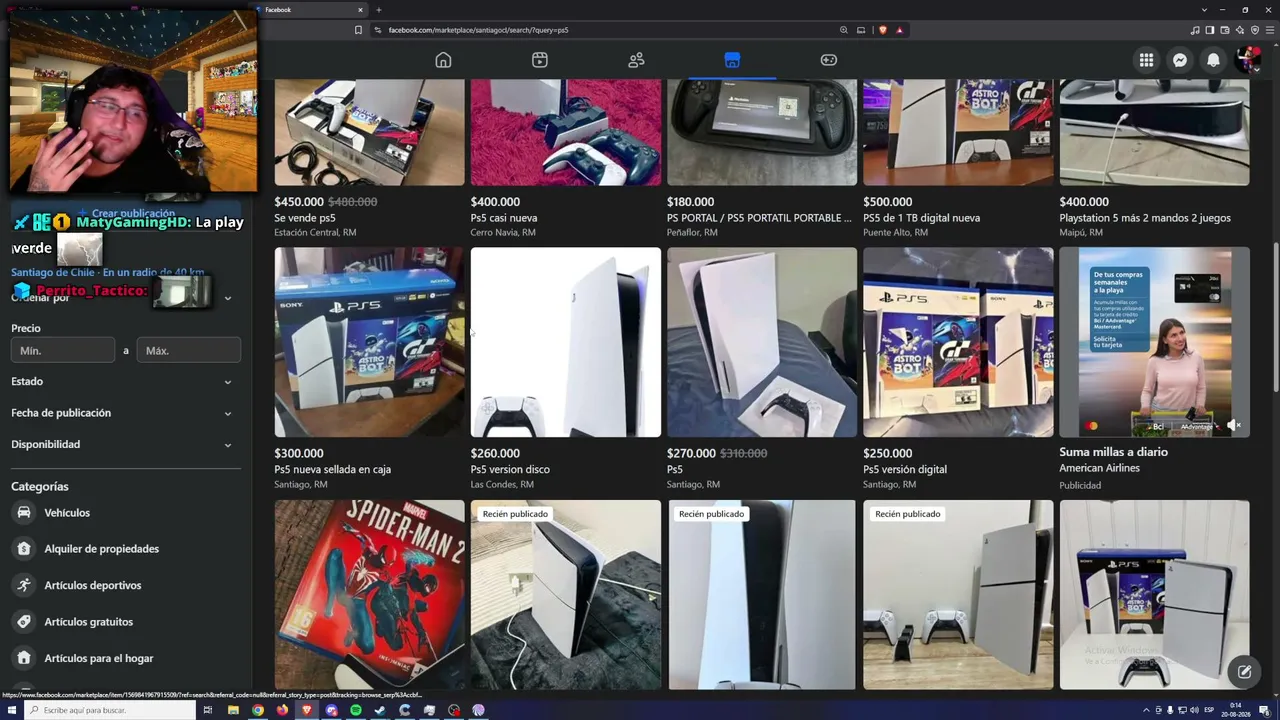The height and width of the screenshot is (720, 1280).
Task: Open Messenger chats icon
Action: 1180,60
